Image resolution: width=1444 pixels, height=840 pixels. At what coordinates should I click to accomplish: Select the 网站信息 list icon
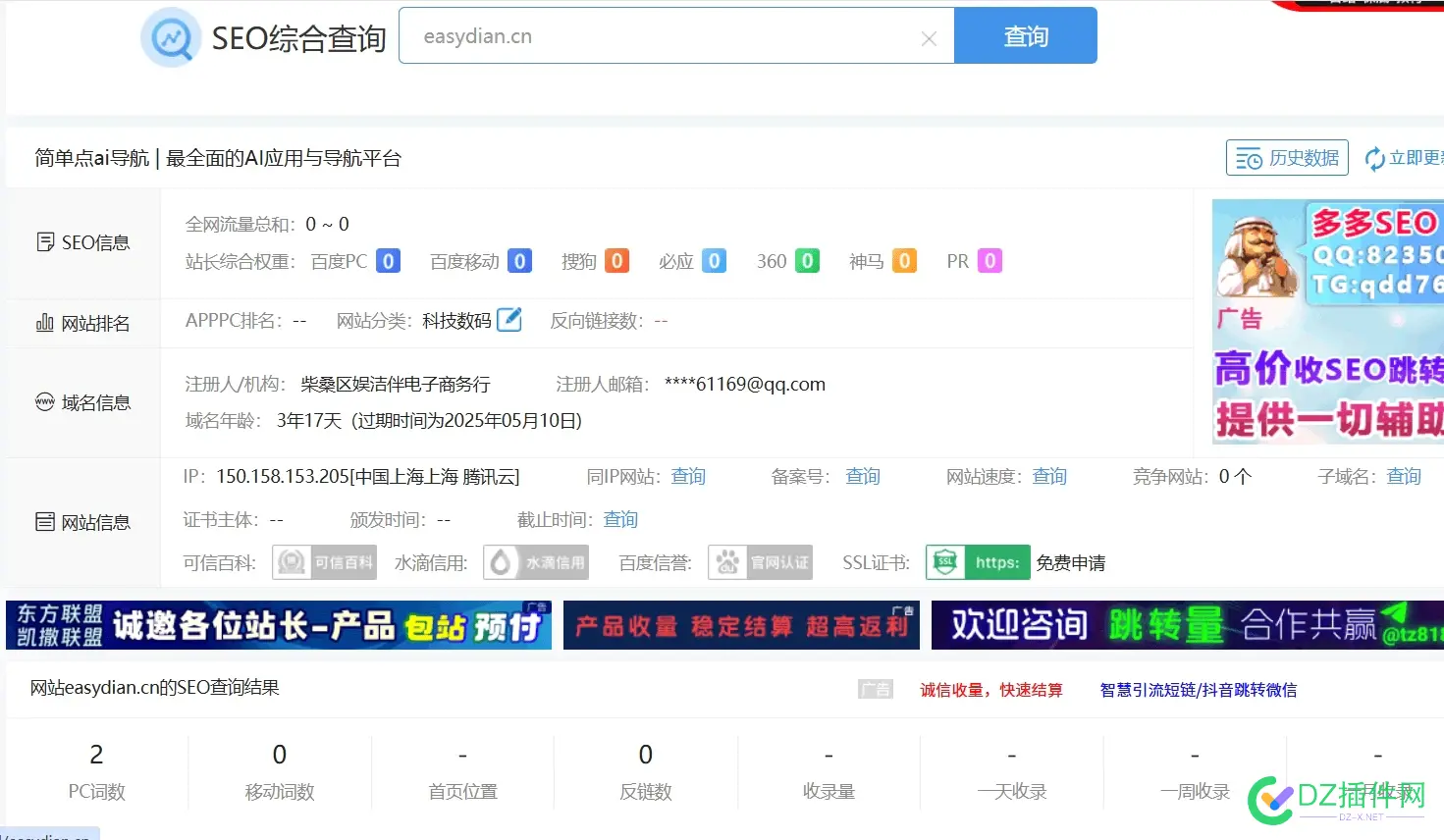[45, 522]
